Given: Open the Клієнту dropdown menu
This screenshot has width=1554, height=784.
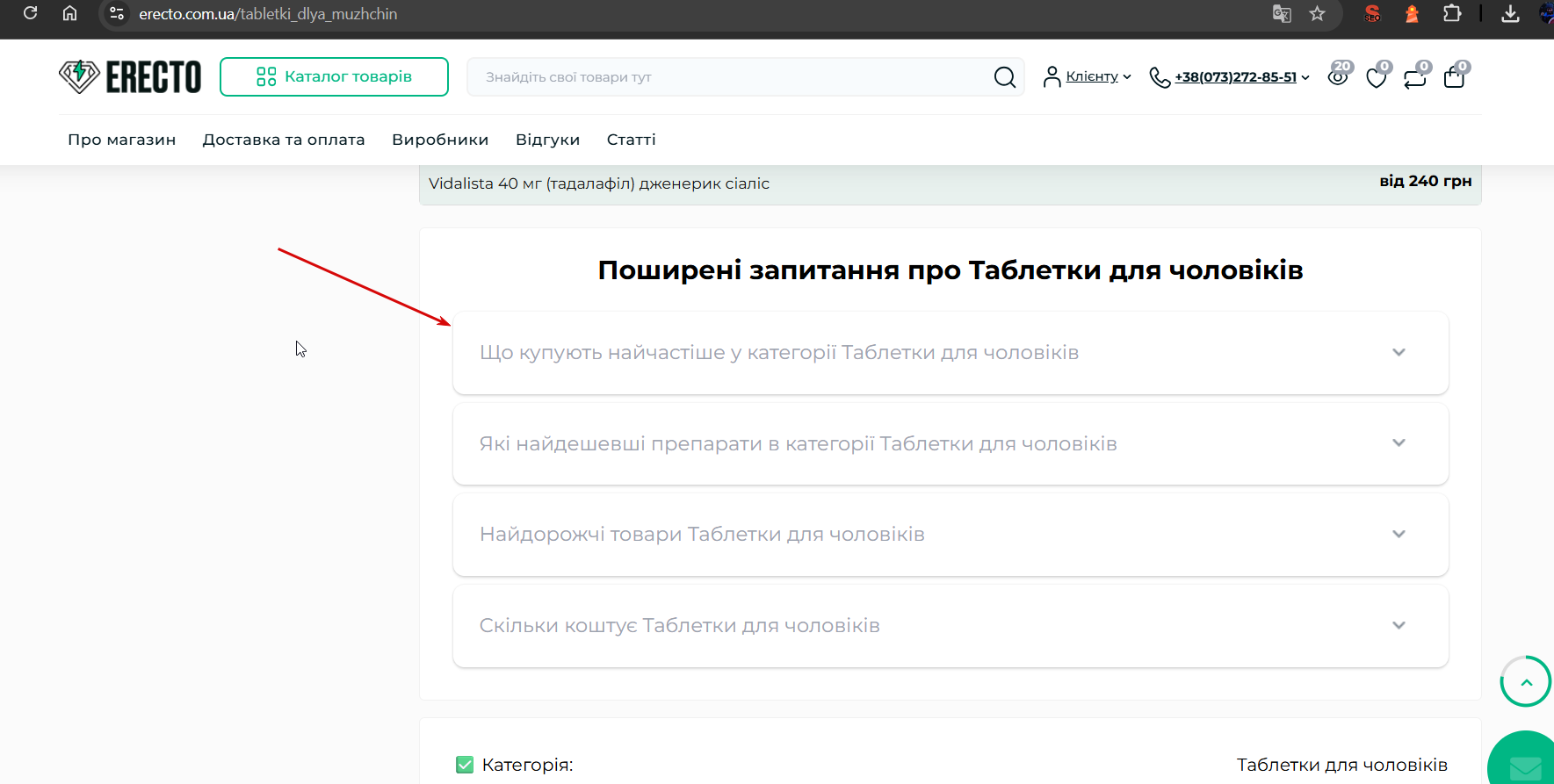Looking at the screenshot, I should point(1098,76).
